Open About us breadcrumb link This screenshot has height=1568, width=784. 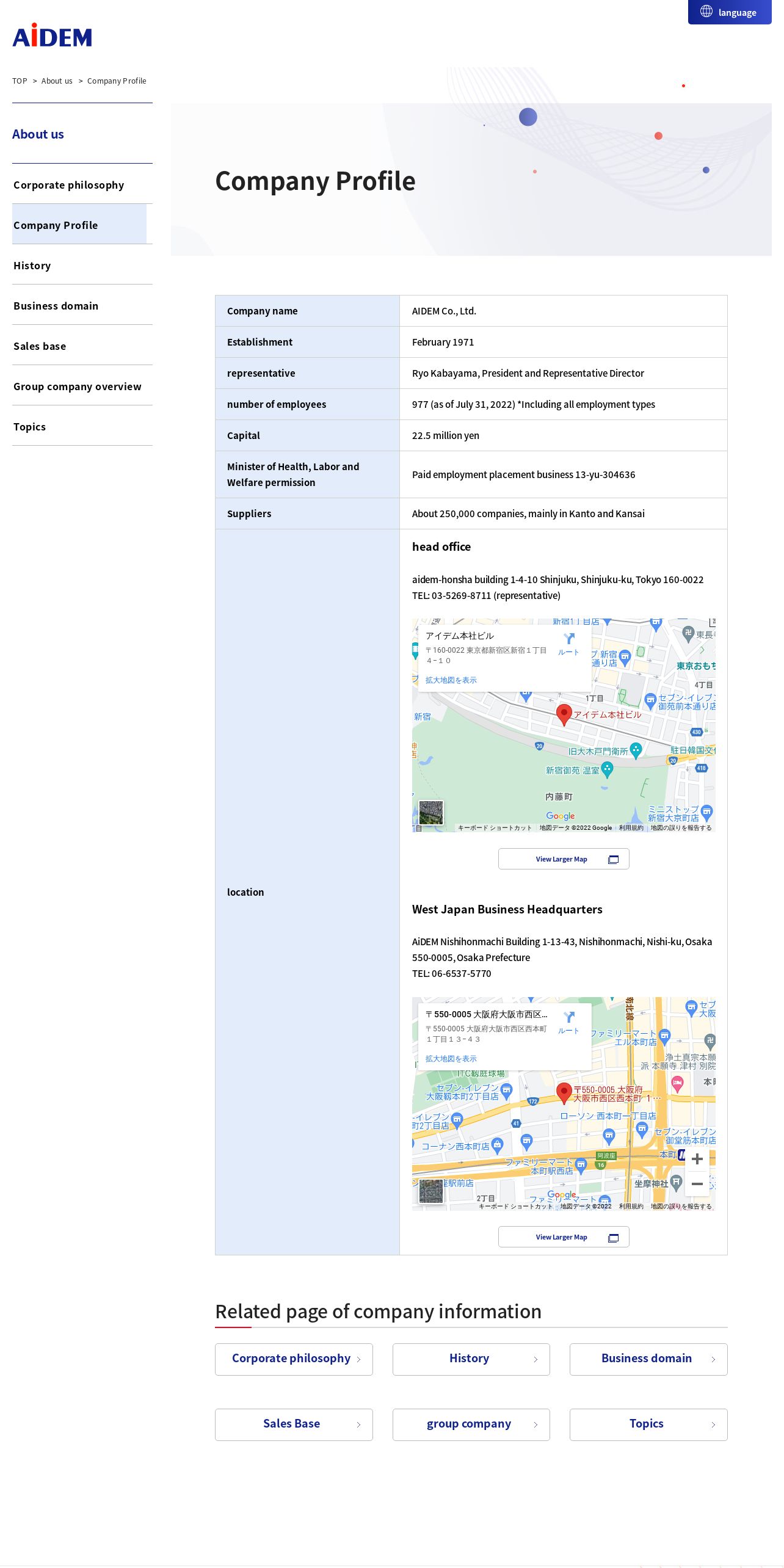tap(57, 81)
